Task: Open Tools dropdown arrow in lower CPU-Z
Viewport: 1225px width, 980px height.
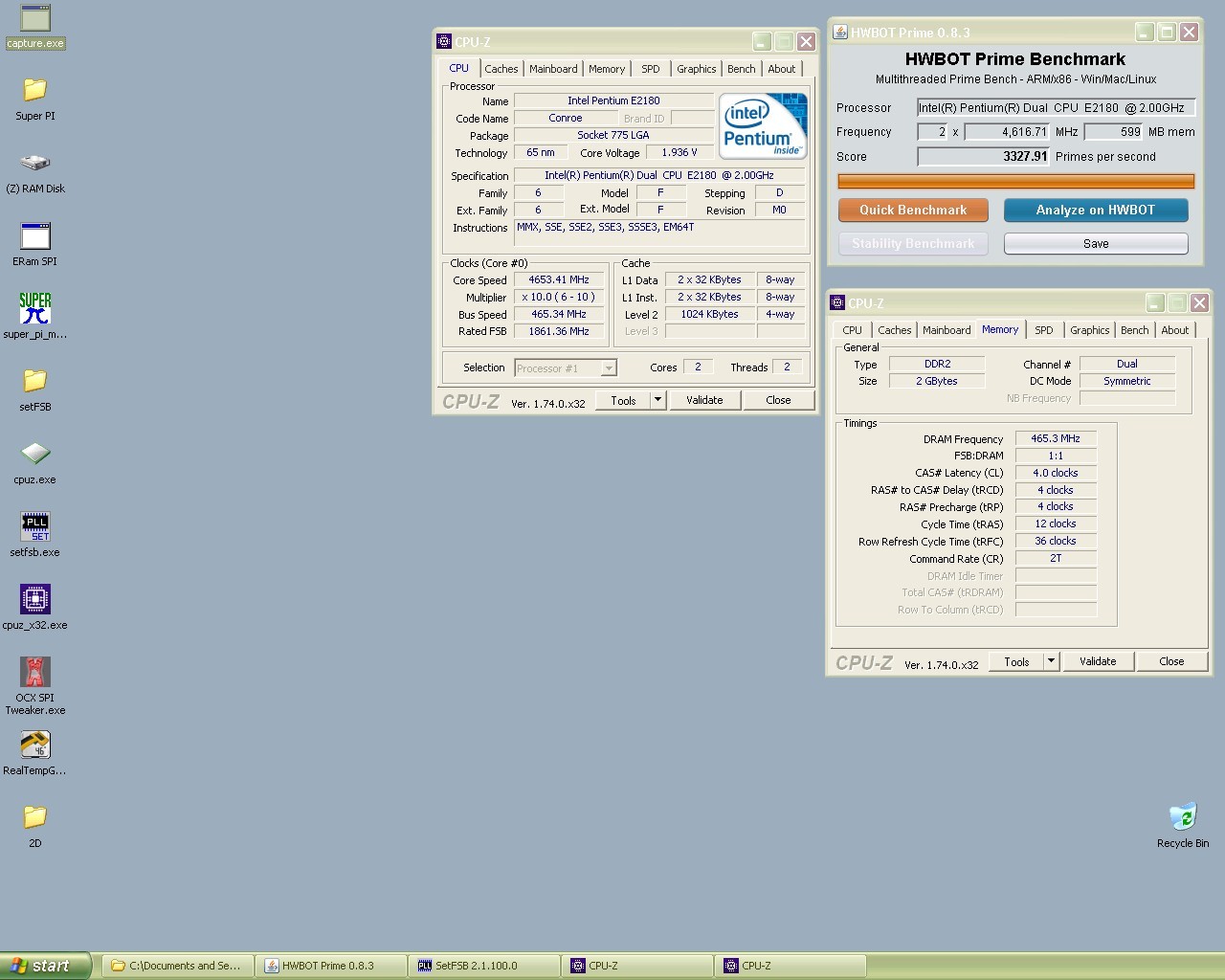Action: tap(1051, 661)
